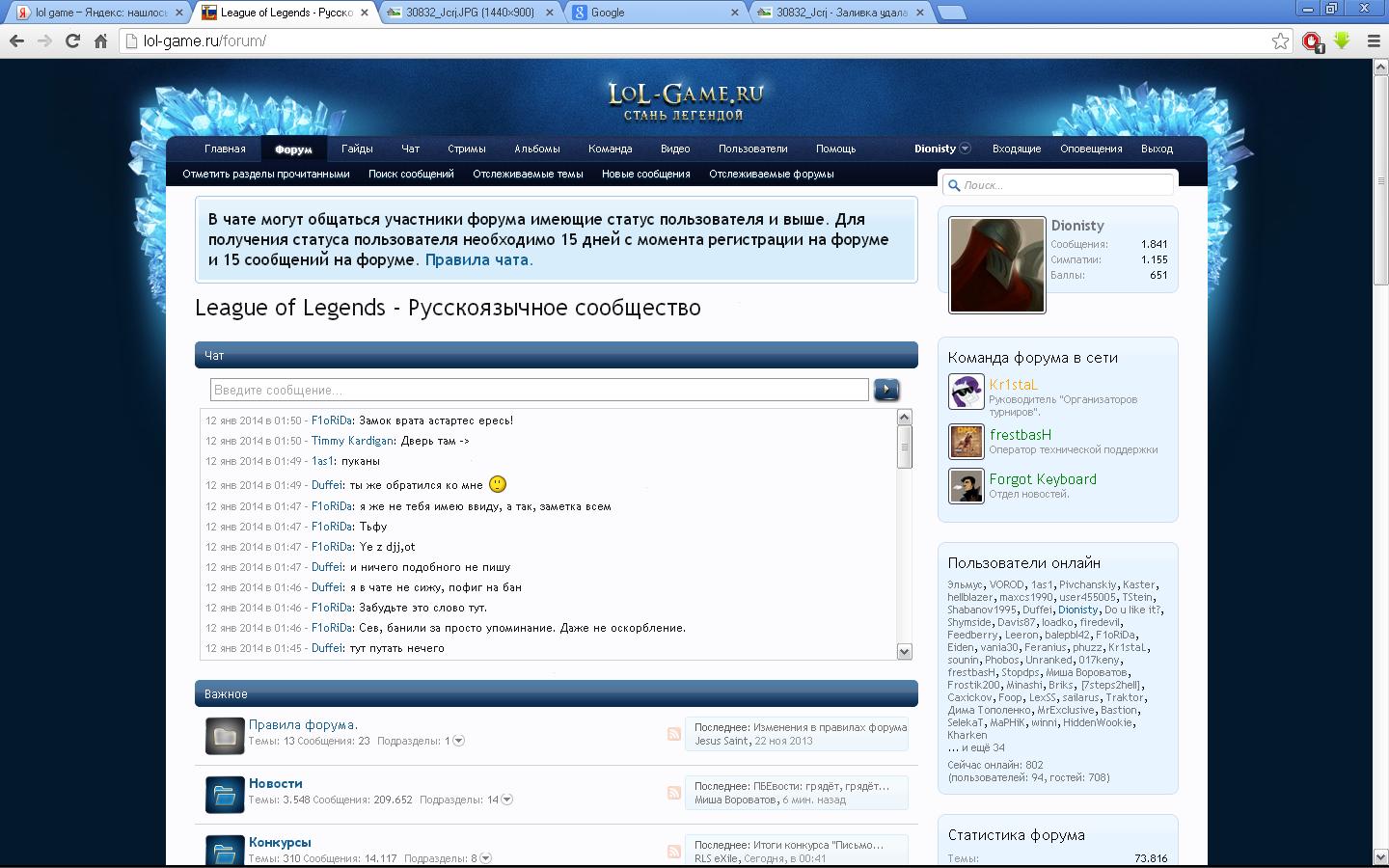Go back with the browser back arrow
This screenshot has width=1389, height=868.
click(x=16, y=41)
